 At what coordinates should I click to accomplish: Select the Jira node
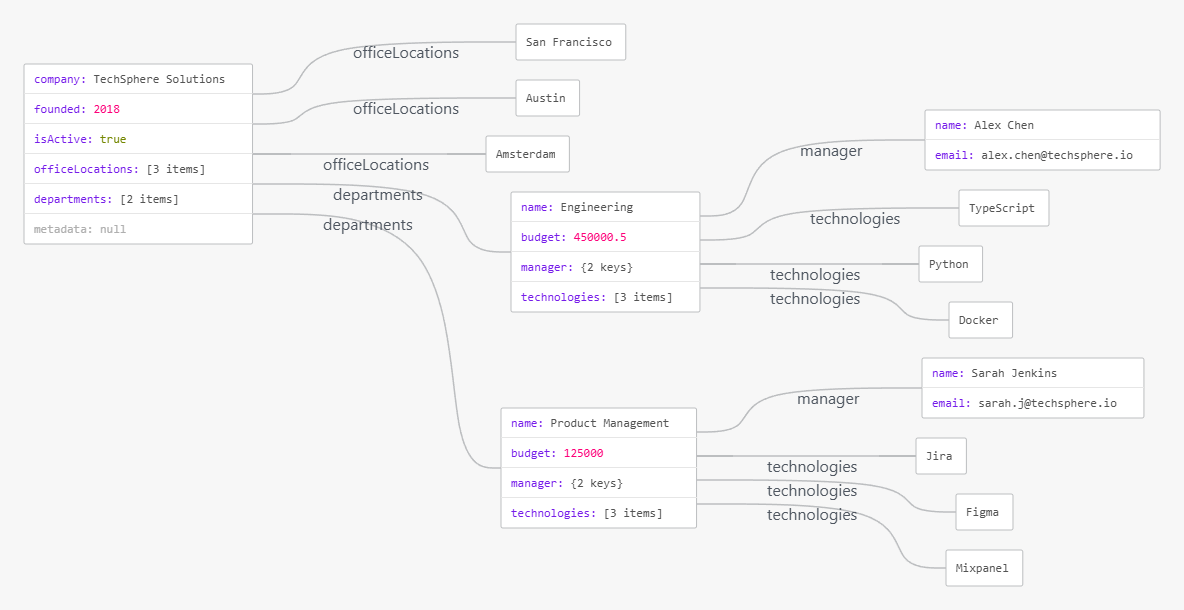point(941,456)
